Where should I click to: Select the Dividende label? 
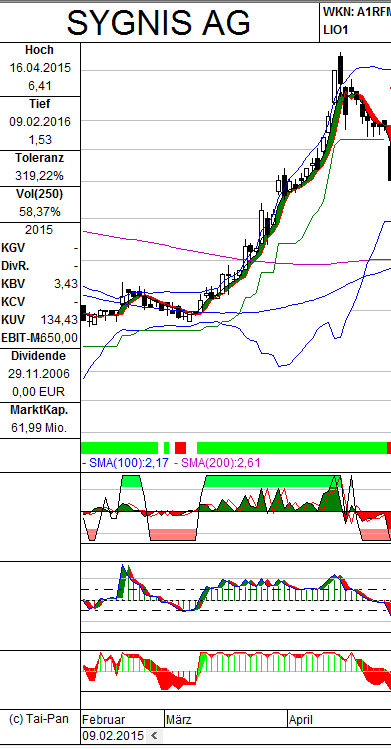pos(40,356)
